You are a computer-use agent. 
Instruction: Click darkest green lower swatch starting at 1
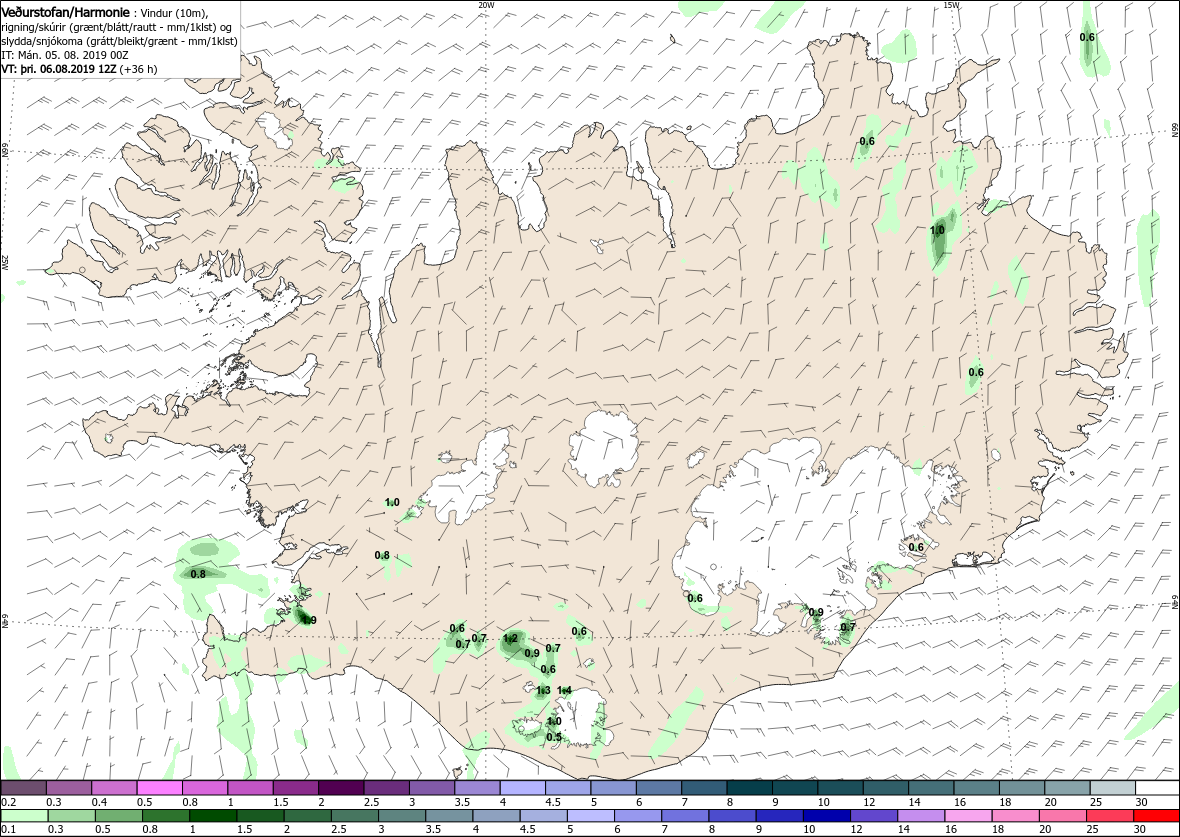212,816
